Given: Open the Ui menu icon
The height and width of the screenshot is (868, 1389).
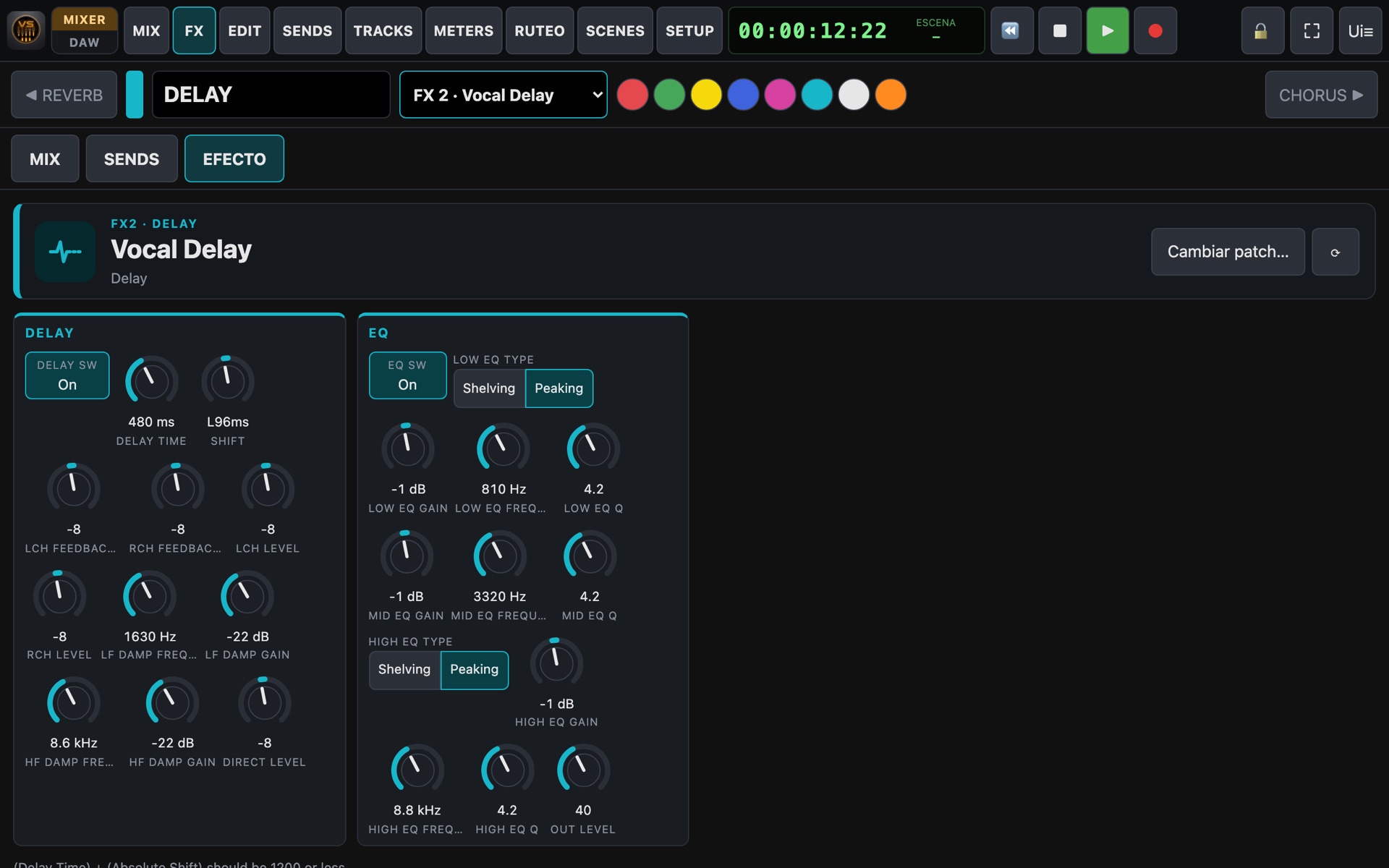Looking at the screenshot, I should coord(1360,30).
